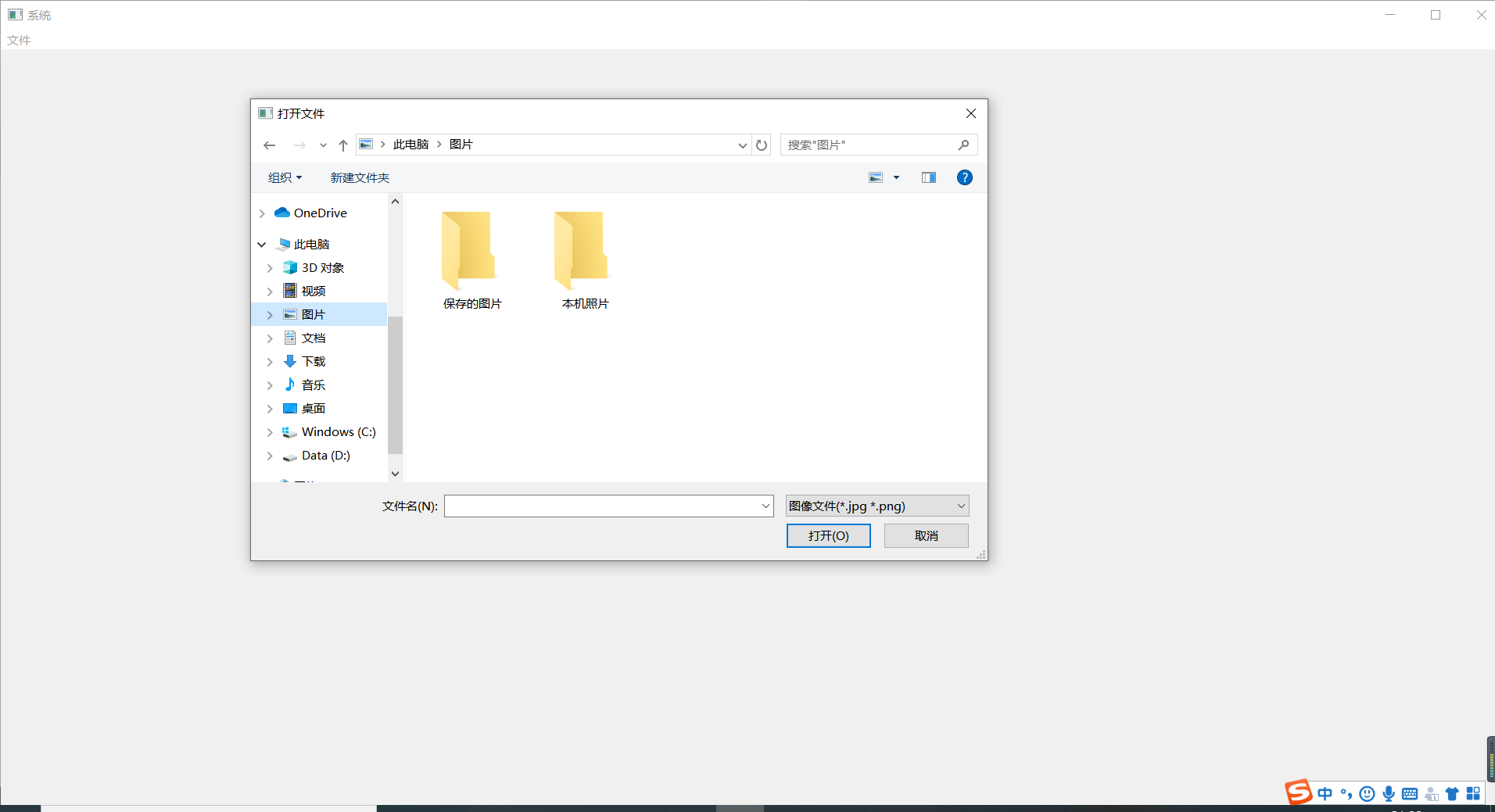This screenshot has height=812, width=1495.
Task: Navigate up to parent folder with the up arrow
Action: point(342,145)
